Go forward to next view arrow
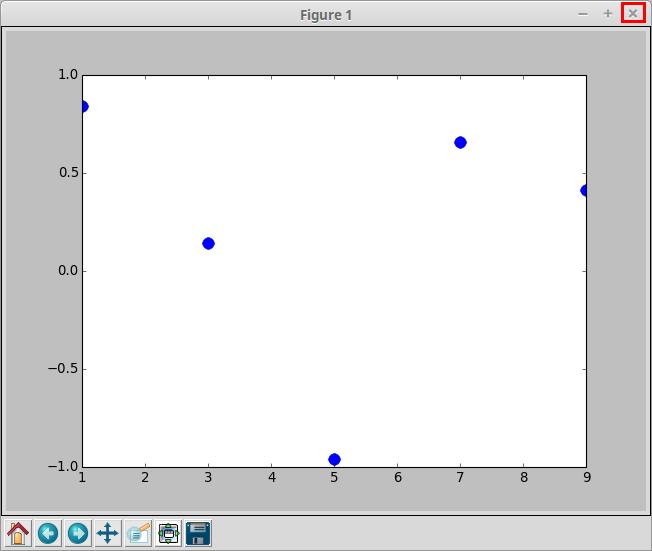The width and height of the screenshot is (652, 551). (x=78, y=533)
